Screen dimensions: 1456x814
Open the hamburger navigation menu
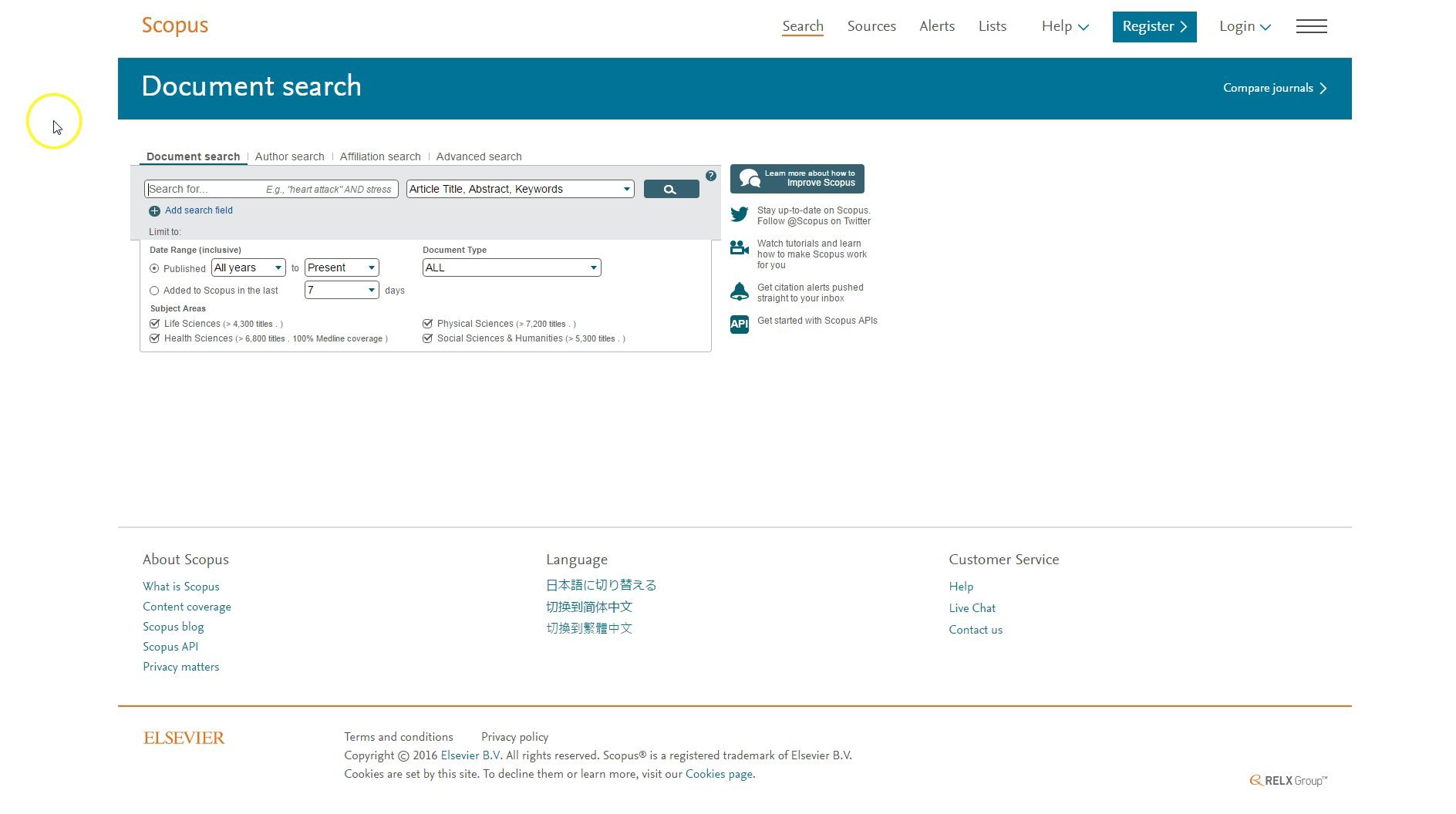pyautogui.click(x=1311, y=26)
